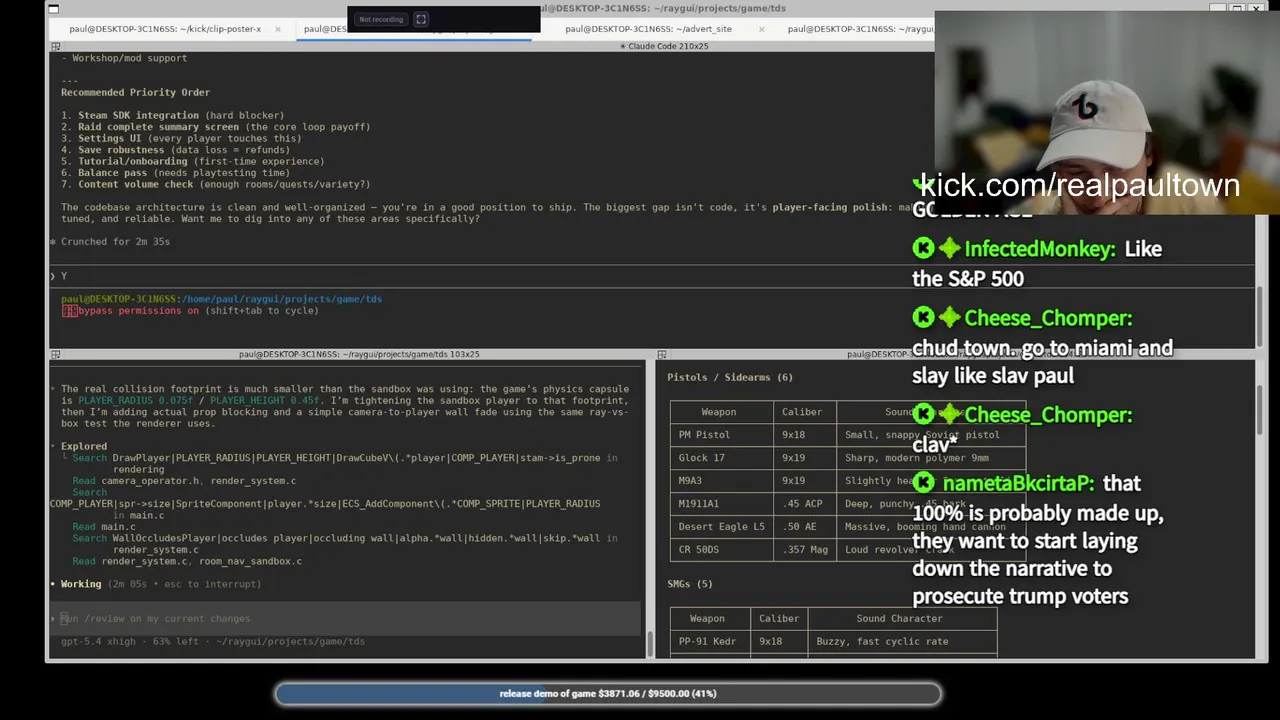Click the tds 103x25 pane title bar
1280x720 pixels.
click(x=359, y=354)
